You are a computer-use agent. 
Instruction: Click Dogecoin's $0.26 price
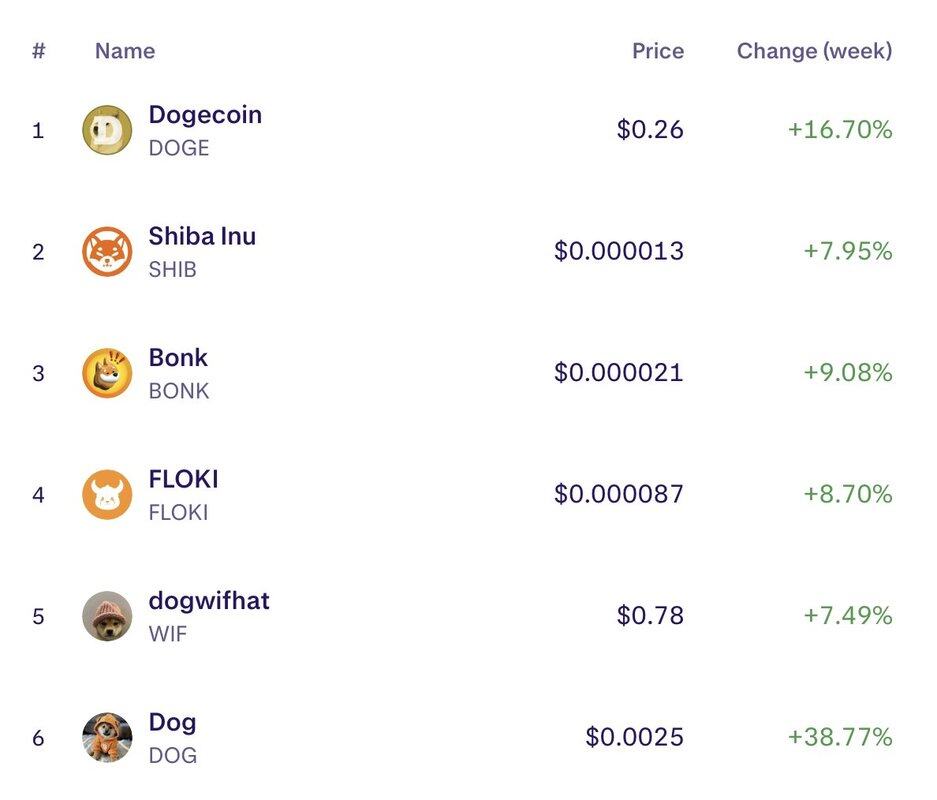(x=650, y=130)
